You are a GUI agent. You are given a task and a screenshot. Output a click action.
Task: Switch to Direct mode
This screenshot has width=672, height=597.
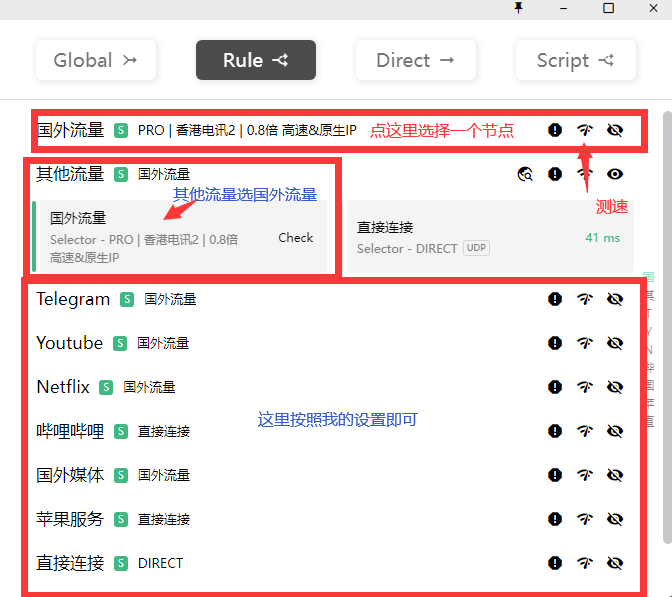415,60
